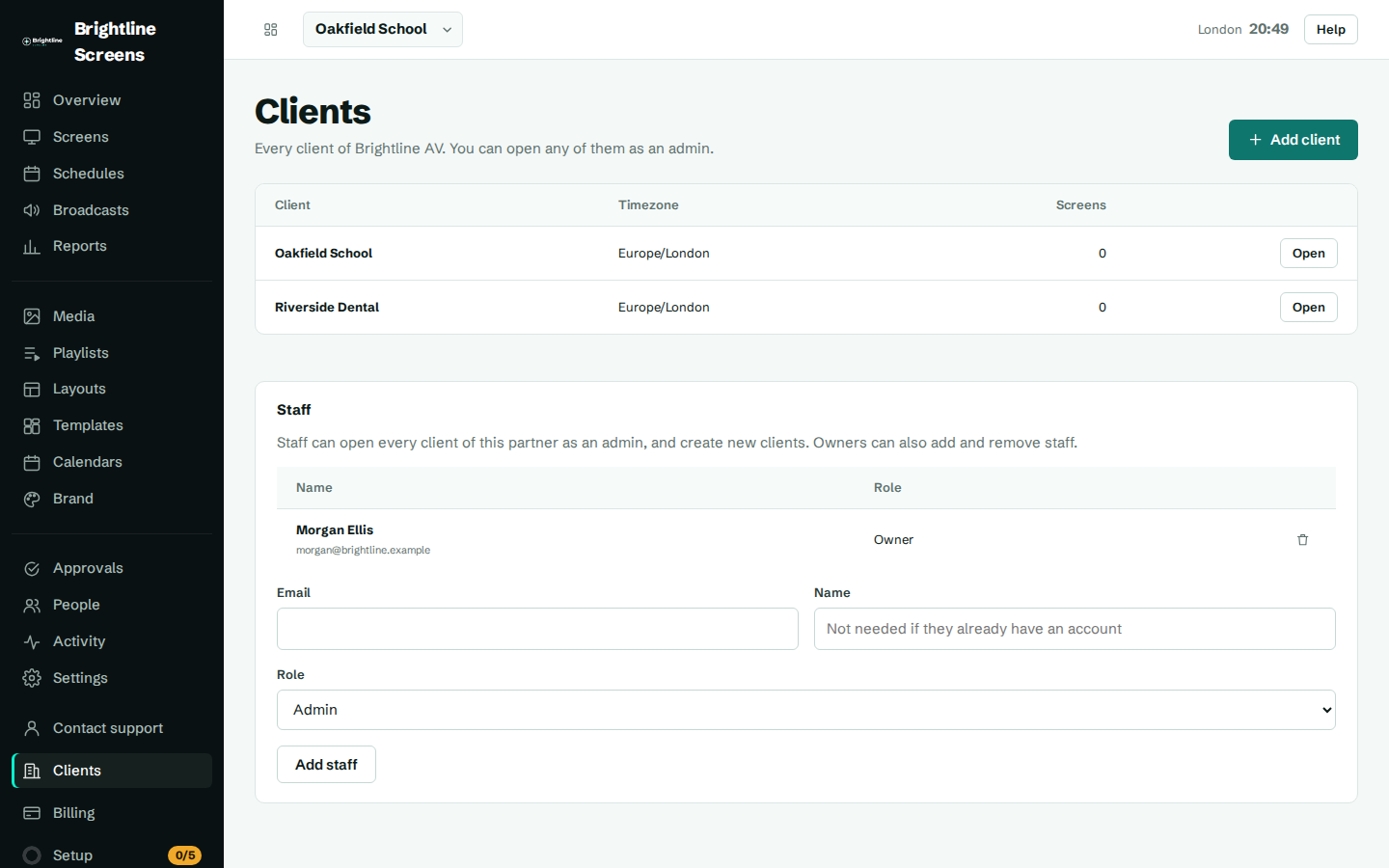Navigate to Billing page
1389x868 pixels.
(112, 813)
